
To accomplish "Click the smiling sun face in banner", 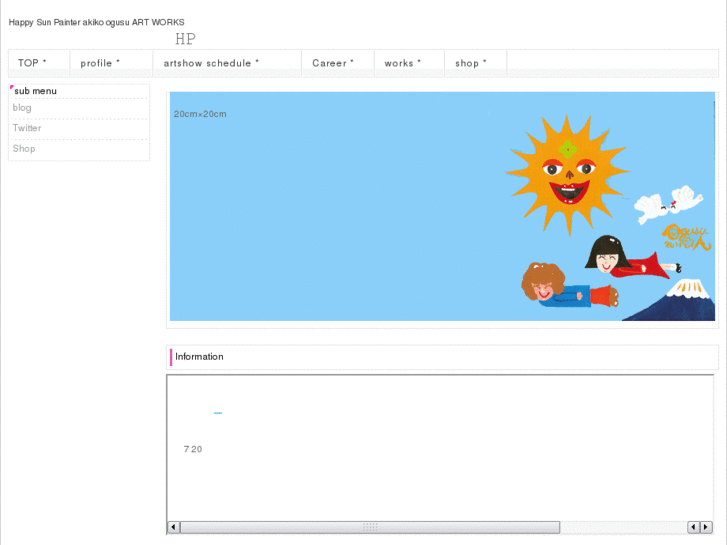I will [x=567, y=173].
